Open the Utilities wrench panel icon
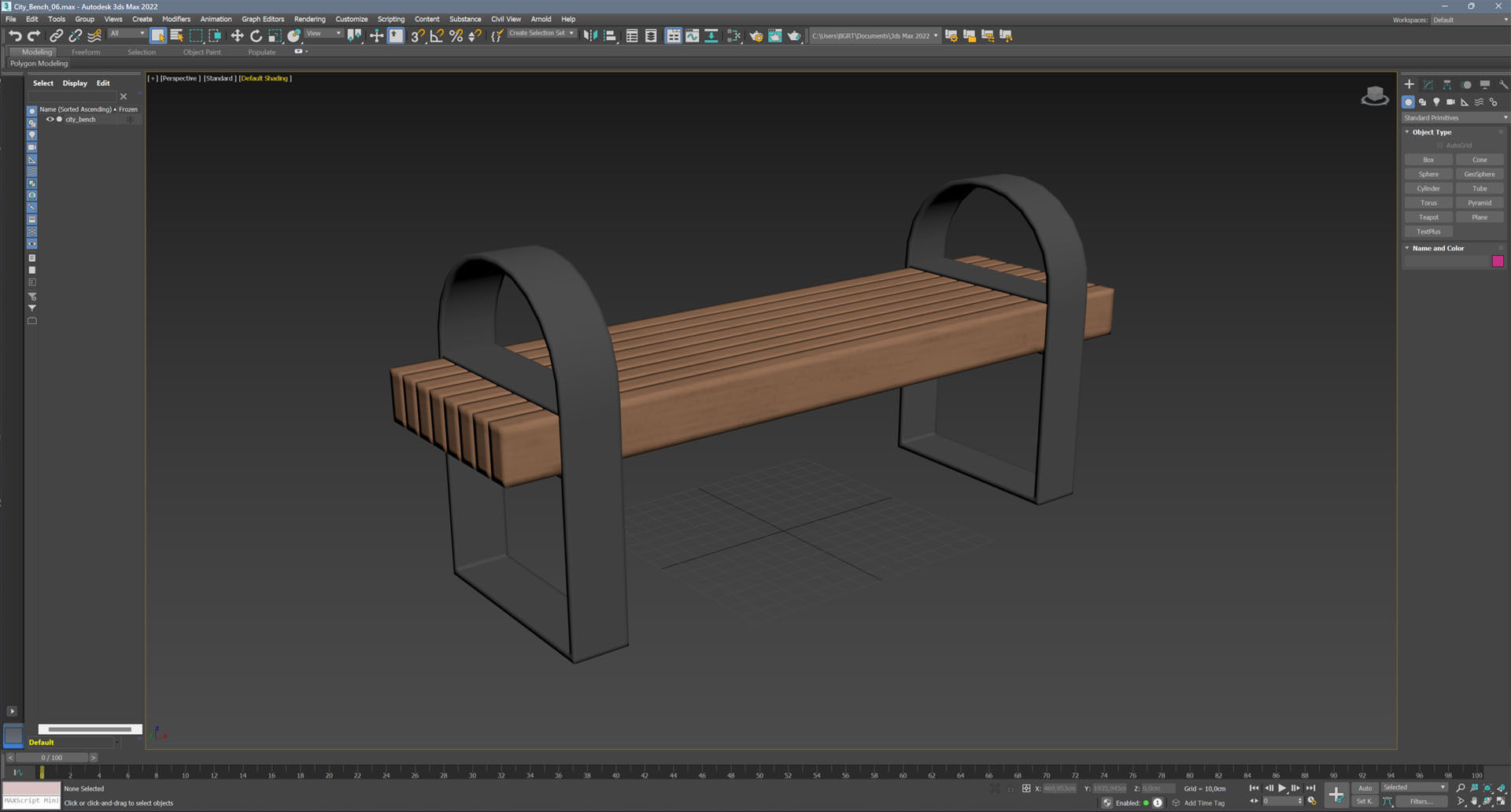Viewport: 1511px width, 812px height. tap(1503, 84)
